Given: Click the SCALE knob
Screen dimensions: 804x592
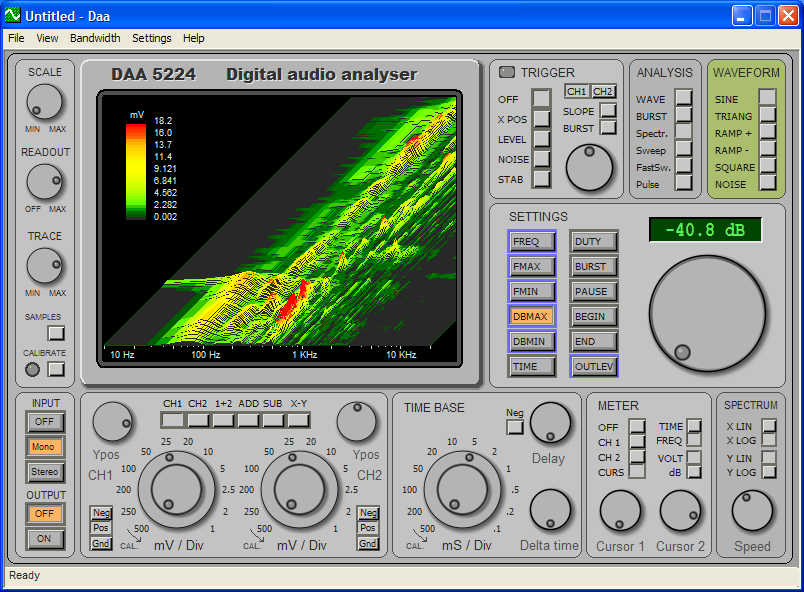Looking at the screenshot, I should coord(44,102).
